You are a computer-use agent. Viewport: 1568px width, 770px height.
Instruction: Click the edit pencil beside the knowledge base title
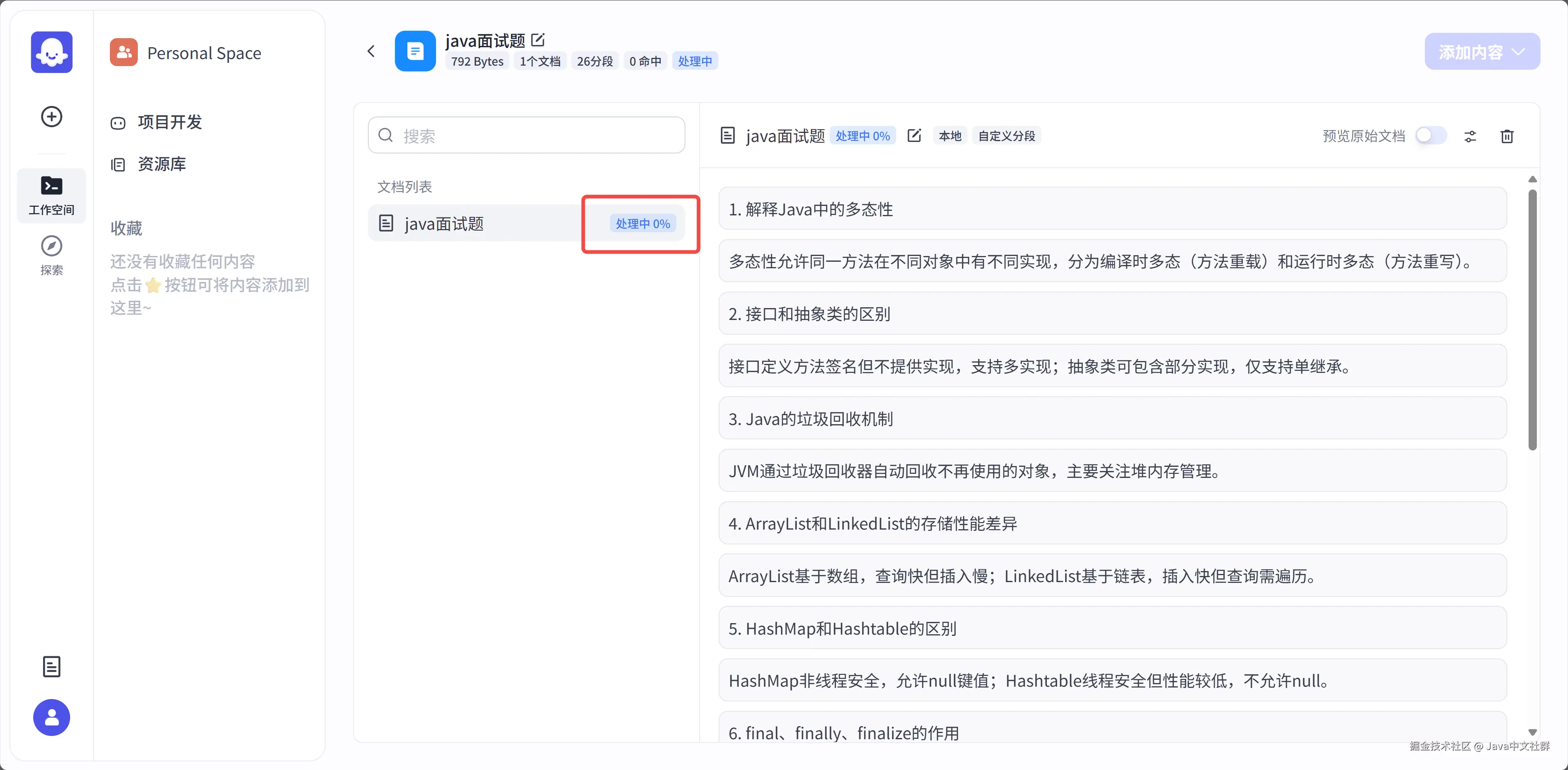(537, 40)
